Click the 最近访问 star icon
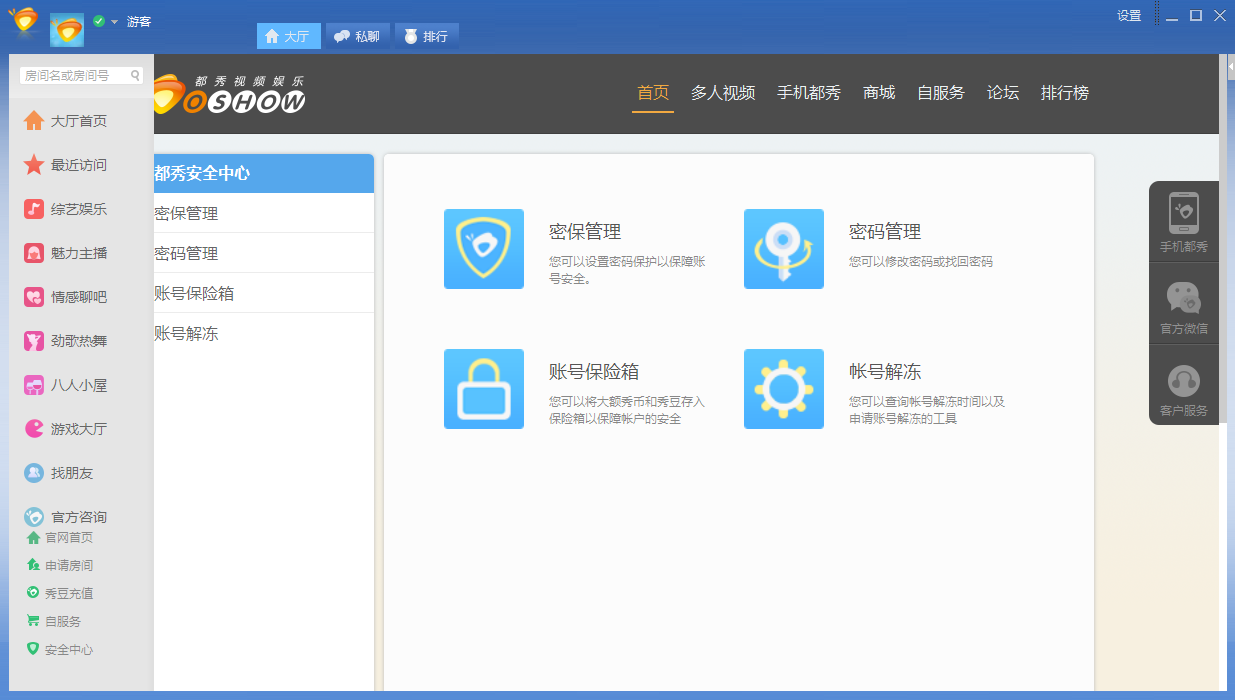Viewport: 1235px width, 700px height. pyautogui.click(x=34, y=165)
